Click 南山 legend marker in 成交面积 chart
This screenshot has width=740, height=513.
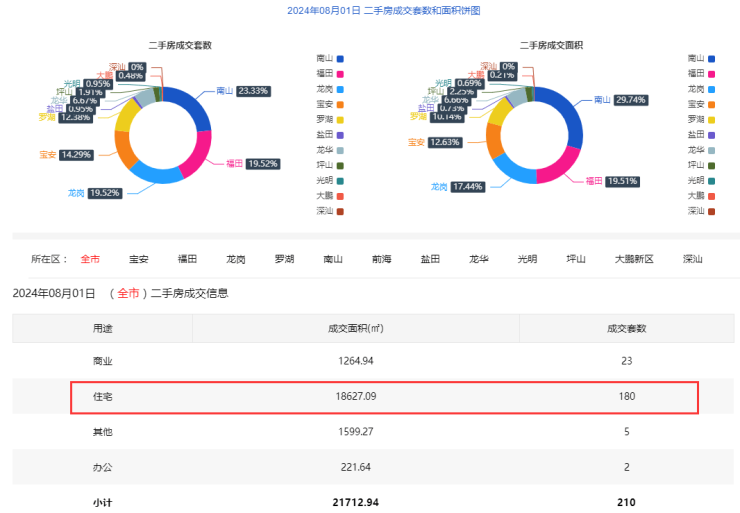pos(712,58)
